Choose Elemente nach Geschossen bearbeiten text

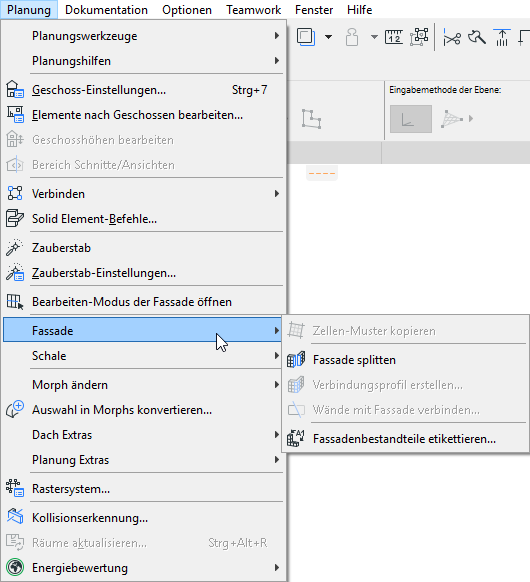pyautogui.click(x=137, y=115)
